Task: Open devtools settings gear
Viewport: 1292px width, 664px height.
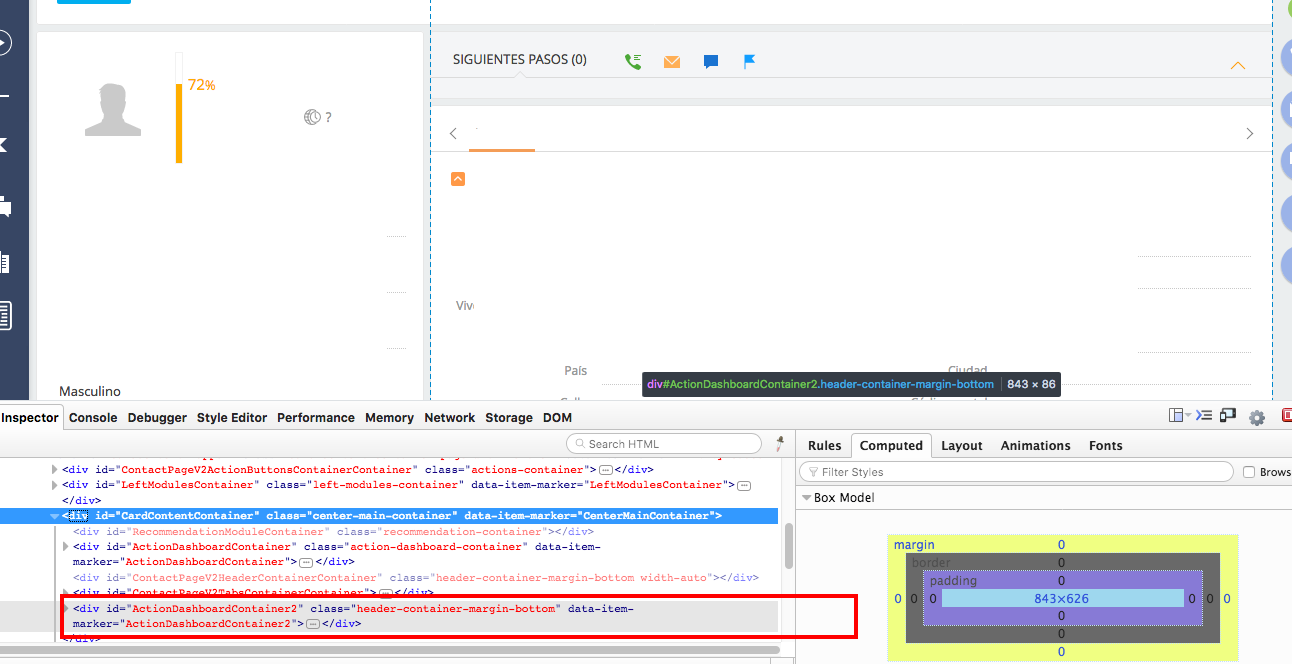Action: point(1257,417)
